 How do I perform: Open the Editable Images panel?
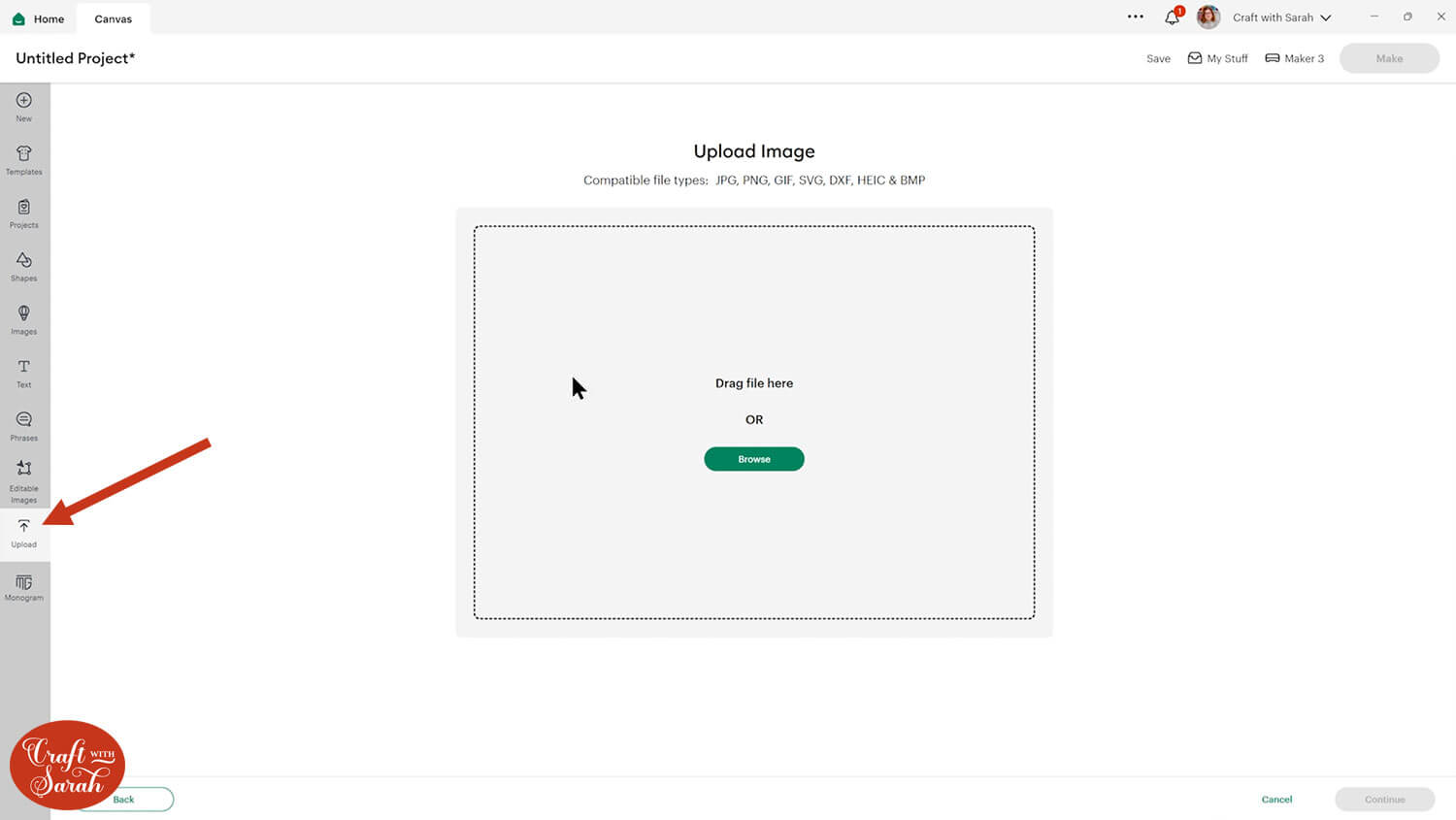[x=24, y=481]
